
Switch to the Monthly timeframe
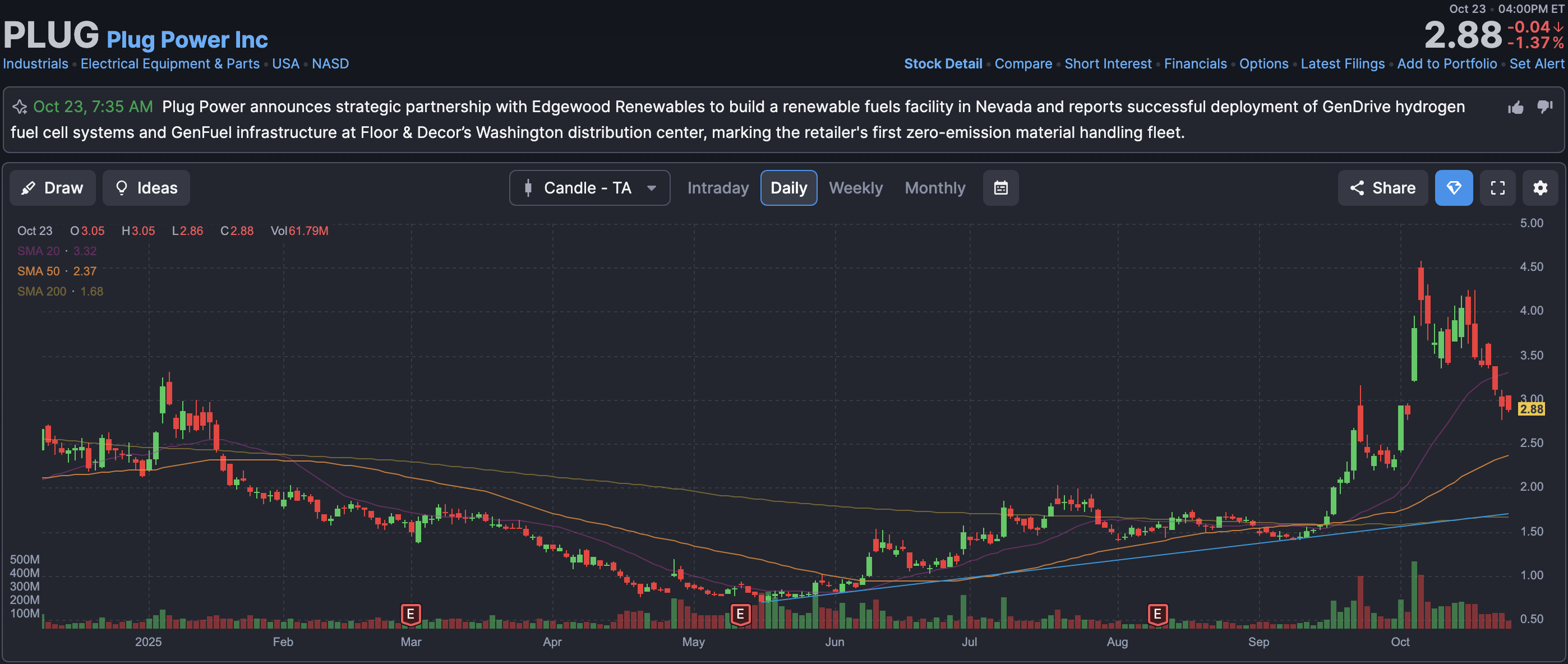[934, 188]
